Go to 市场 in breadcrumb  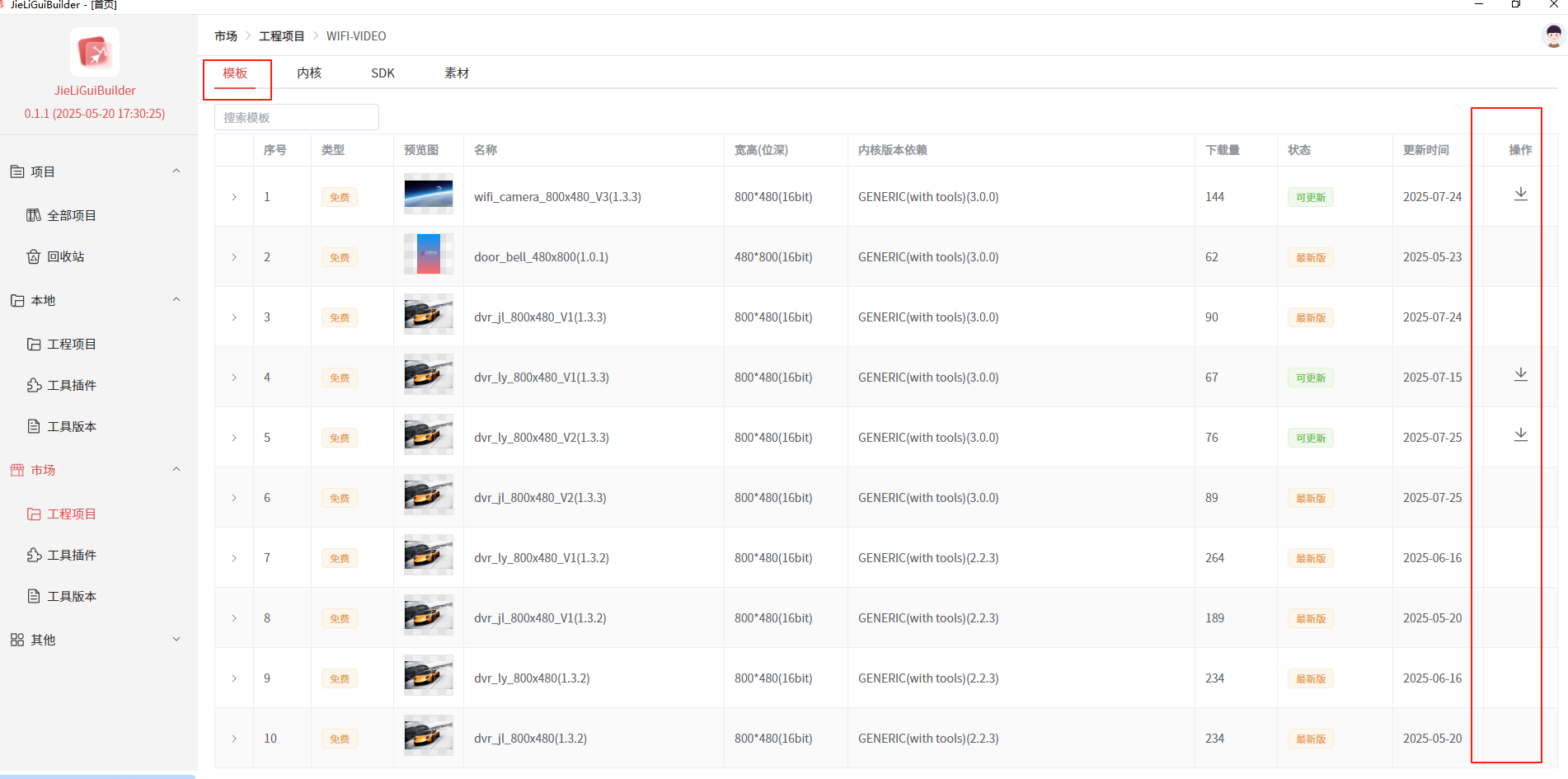pos(226,36)
